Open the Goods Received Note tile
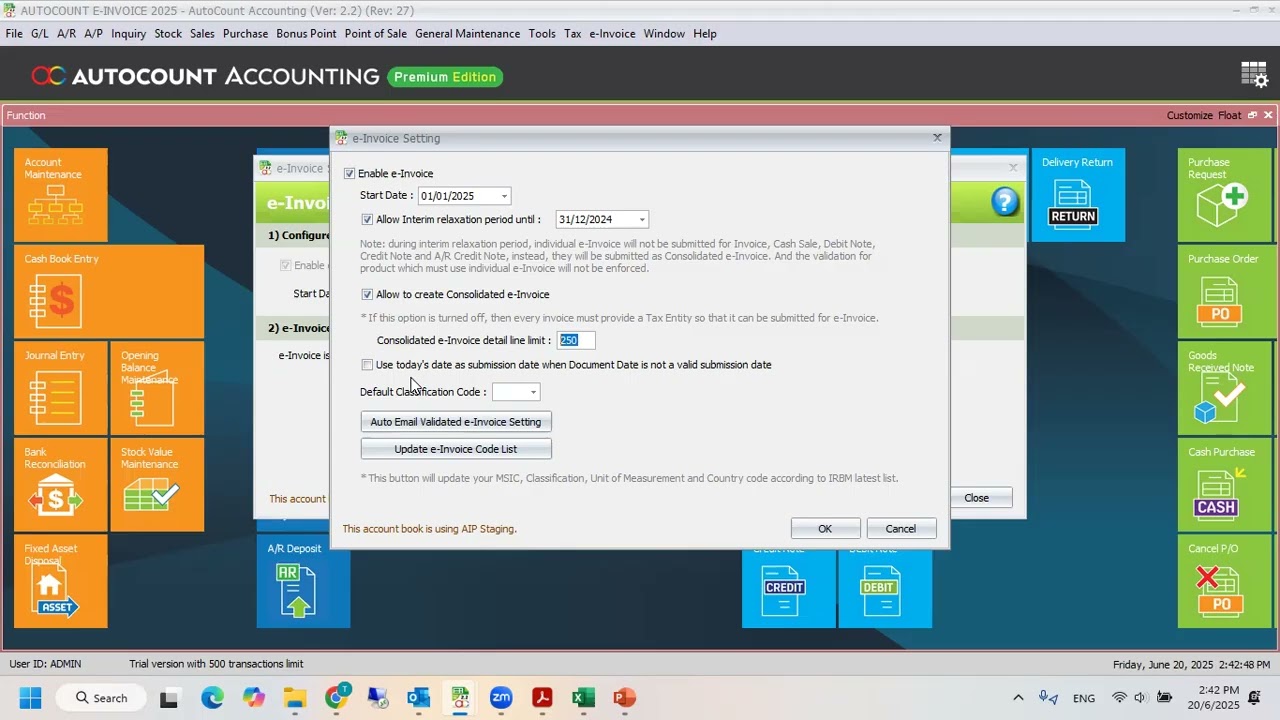Screen dimensions: 1280x720 1224,388
